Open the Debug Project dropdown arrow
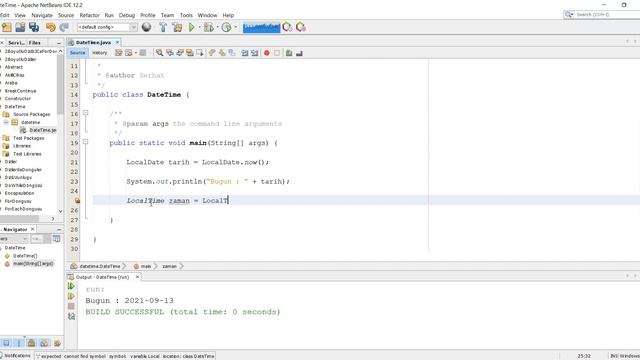 pos(218,27)
